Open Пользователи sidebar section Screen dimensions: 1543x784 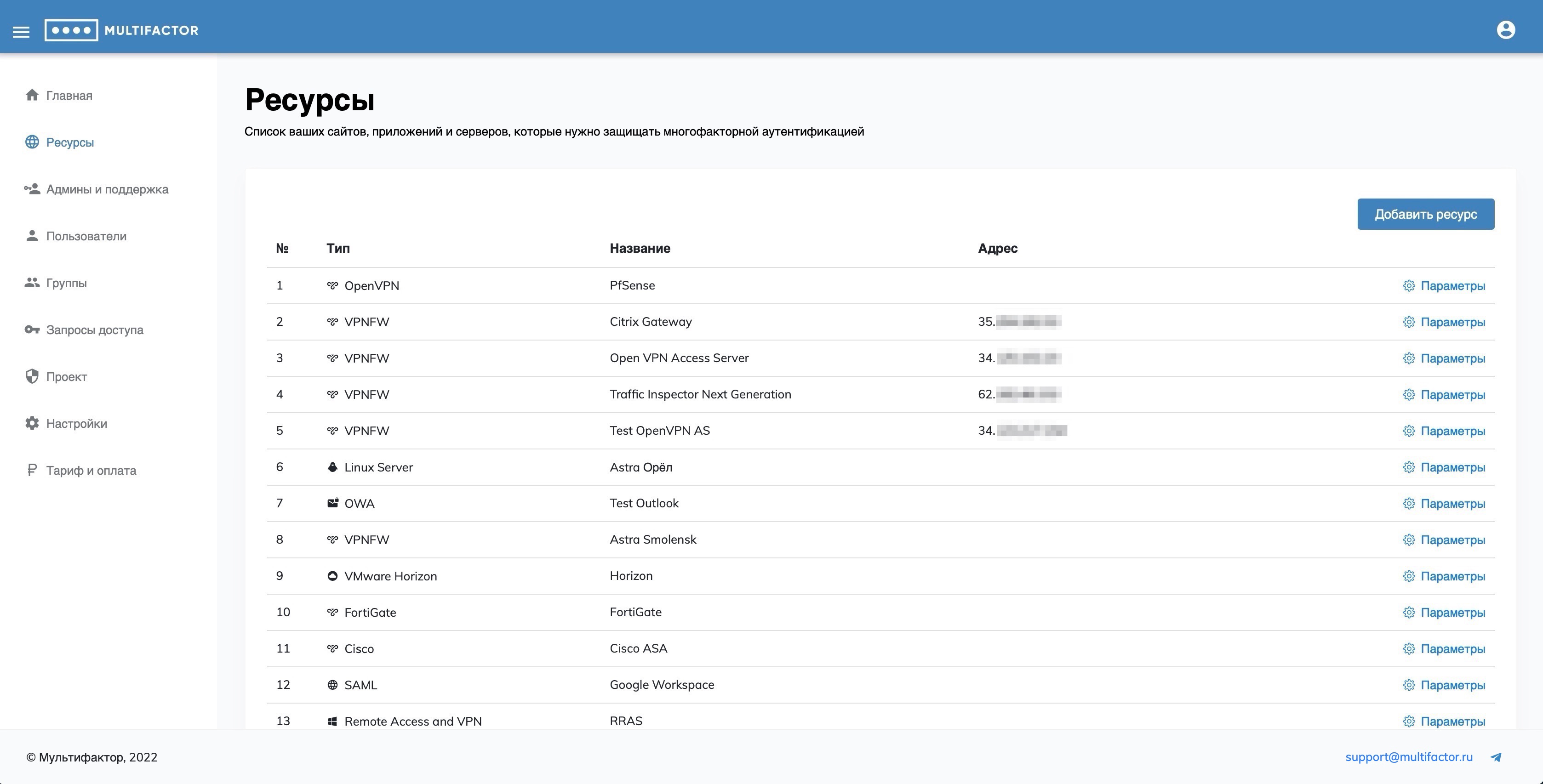(86, 236)
